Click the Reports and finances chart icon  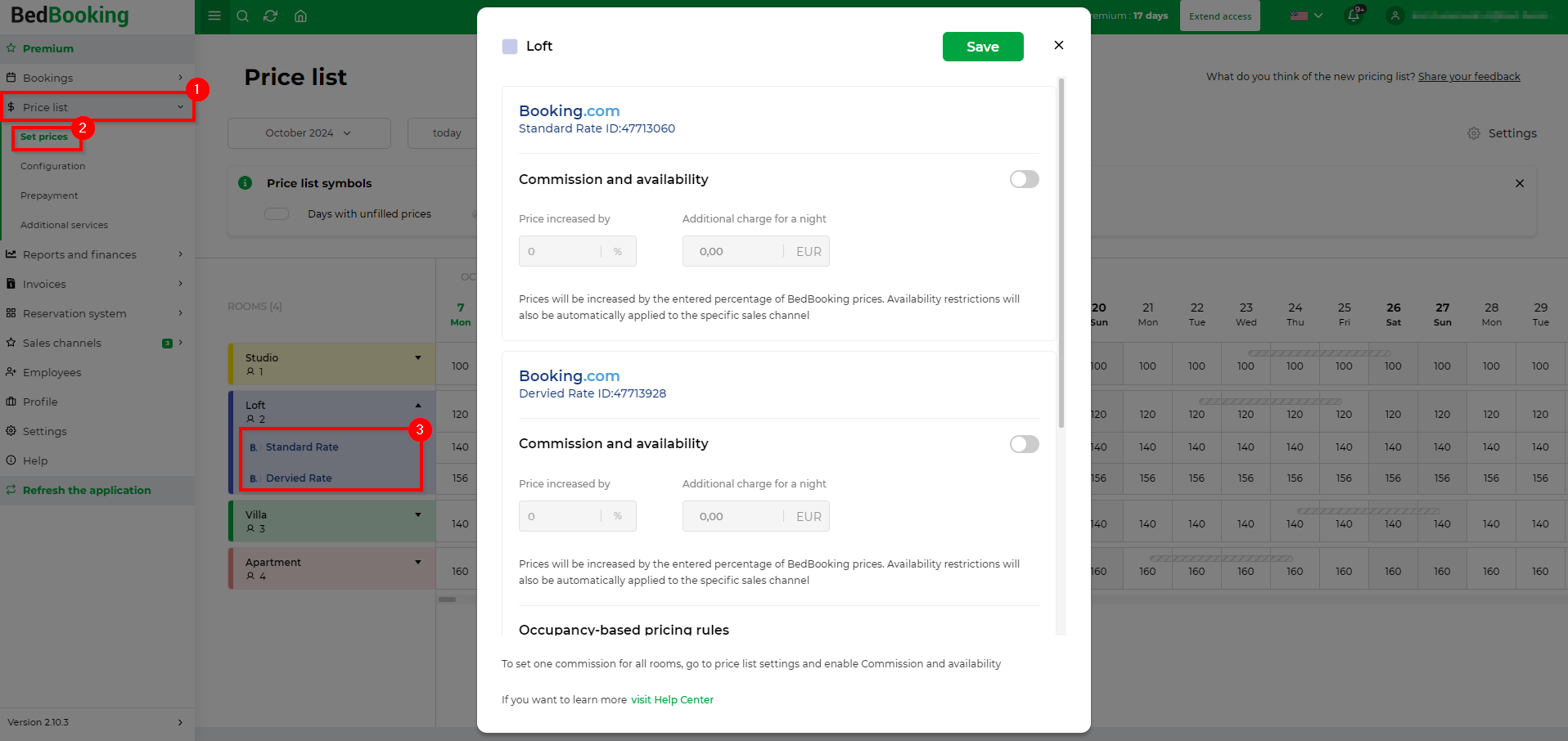click(11, 254)
